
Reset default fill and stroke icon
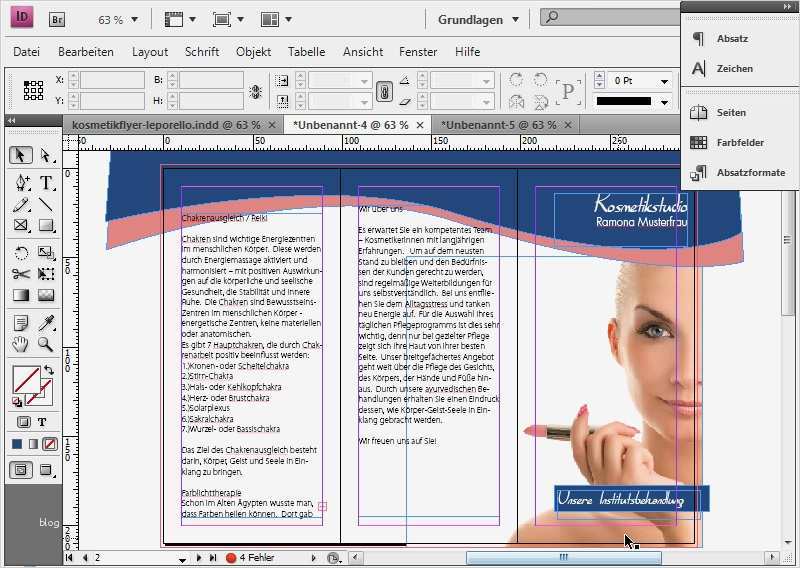pos(17,402)
